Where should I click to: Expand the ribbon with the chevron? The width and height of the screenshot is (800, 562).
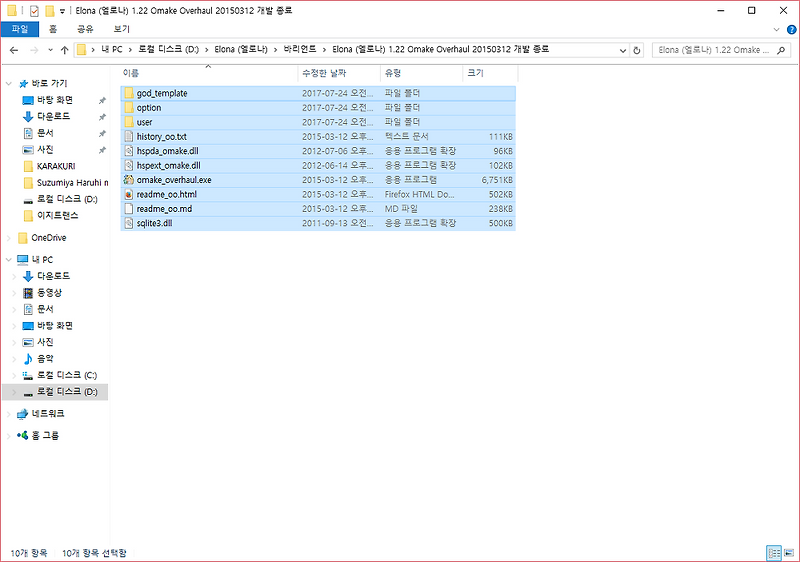coord(777,30)
